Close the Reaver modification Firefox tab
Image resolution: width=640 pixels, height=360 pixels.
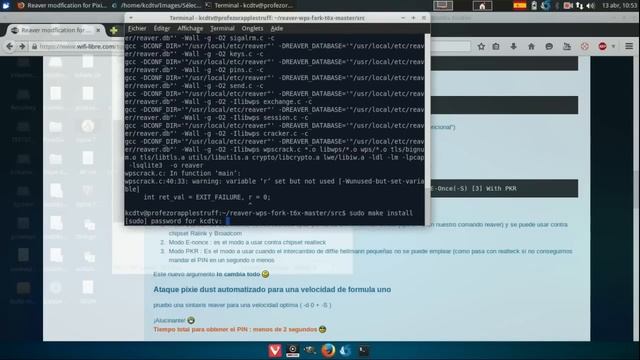pyautogui.click(x=98, y=30)
